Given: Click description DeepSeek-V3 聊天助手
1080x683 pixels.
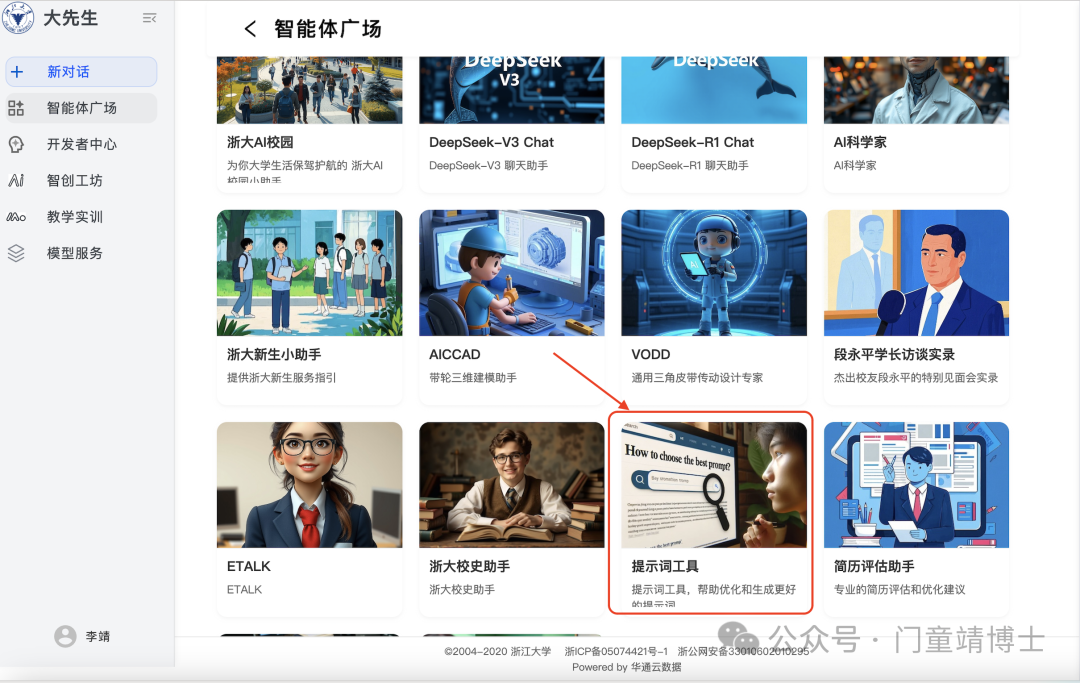Looking at the screenshot, I should 488,165.
